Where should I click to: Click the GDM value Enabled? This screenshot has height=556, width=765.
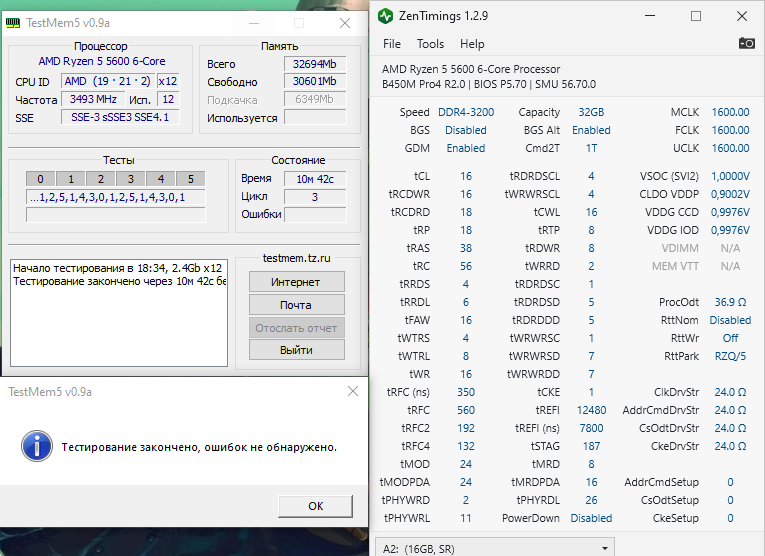(466, 148)
